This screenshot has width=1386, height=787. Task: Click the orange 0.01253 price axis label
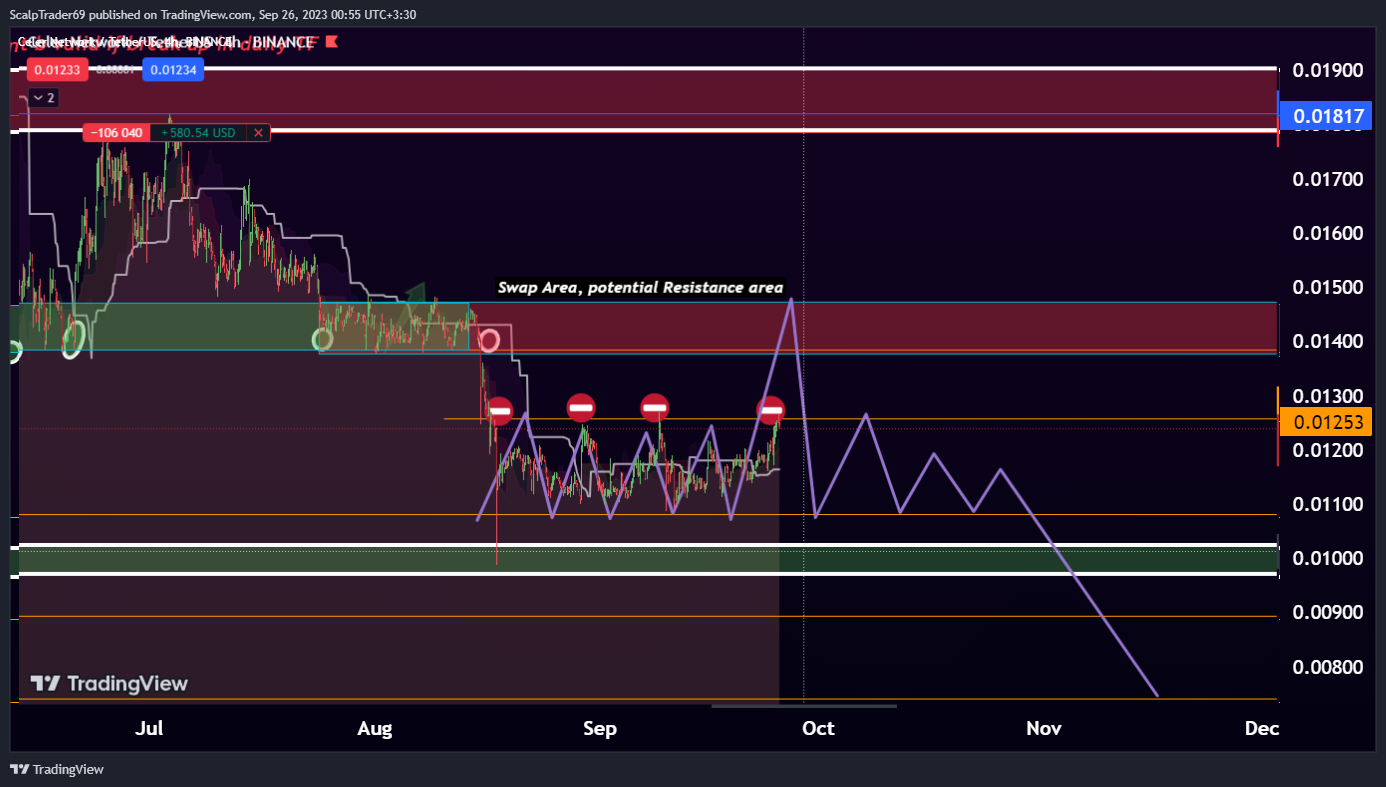pos(1327,422)
